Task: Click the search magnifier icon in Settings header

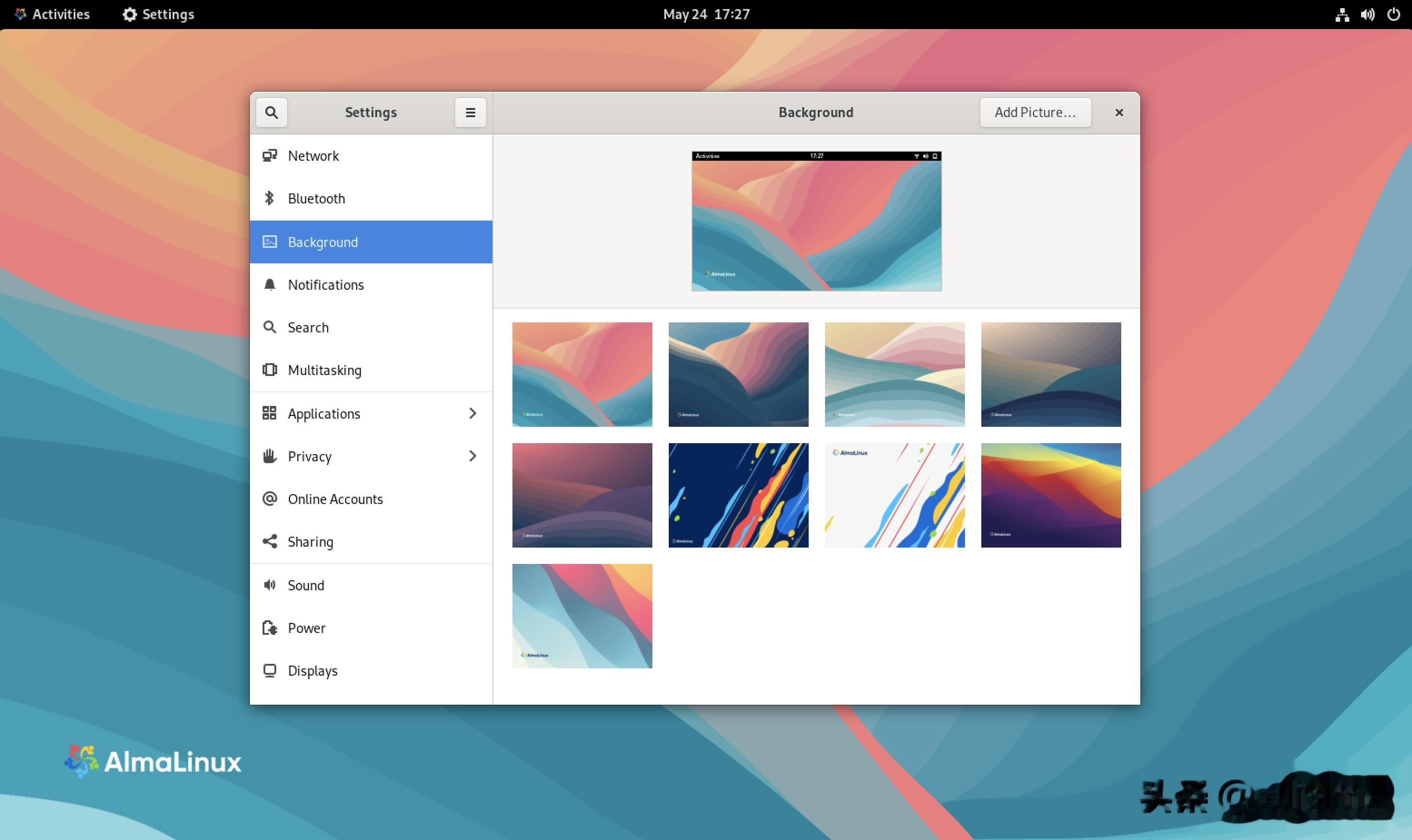Action: pyautogui.click(x=271, y=112)
